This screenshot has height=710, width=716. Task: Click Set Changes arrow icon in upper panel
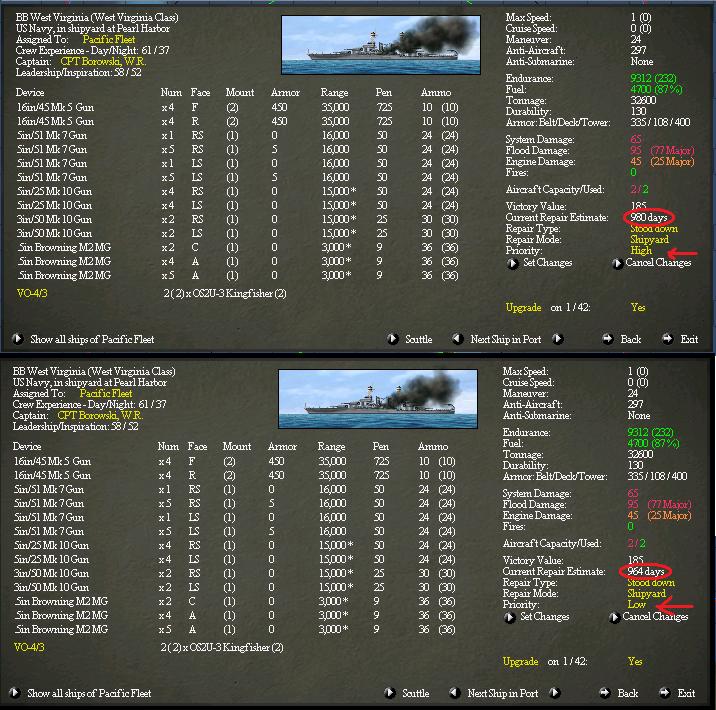pyautogui.click(x=512, y=263)
